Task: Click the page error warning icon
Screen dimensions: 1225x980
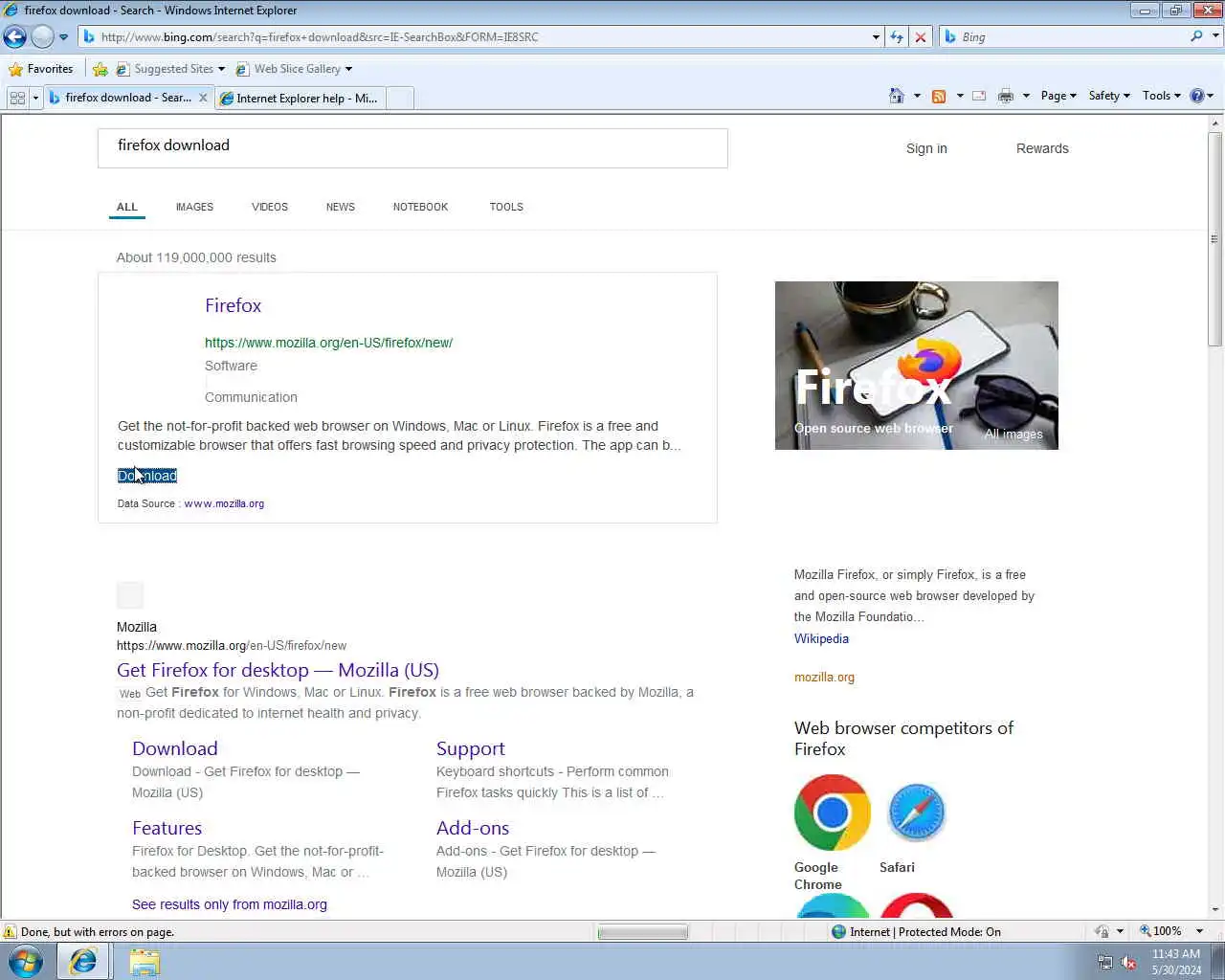Action: tap(10, 931)
